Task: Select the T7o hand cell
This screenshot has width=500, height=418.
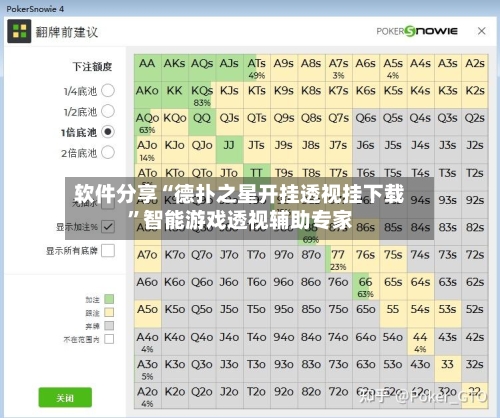Action: 257,259
